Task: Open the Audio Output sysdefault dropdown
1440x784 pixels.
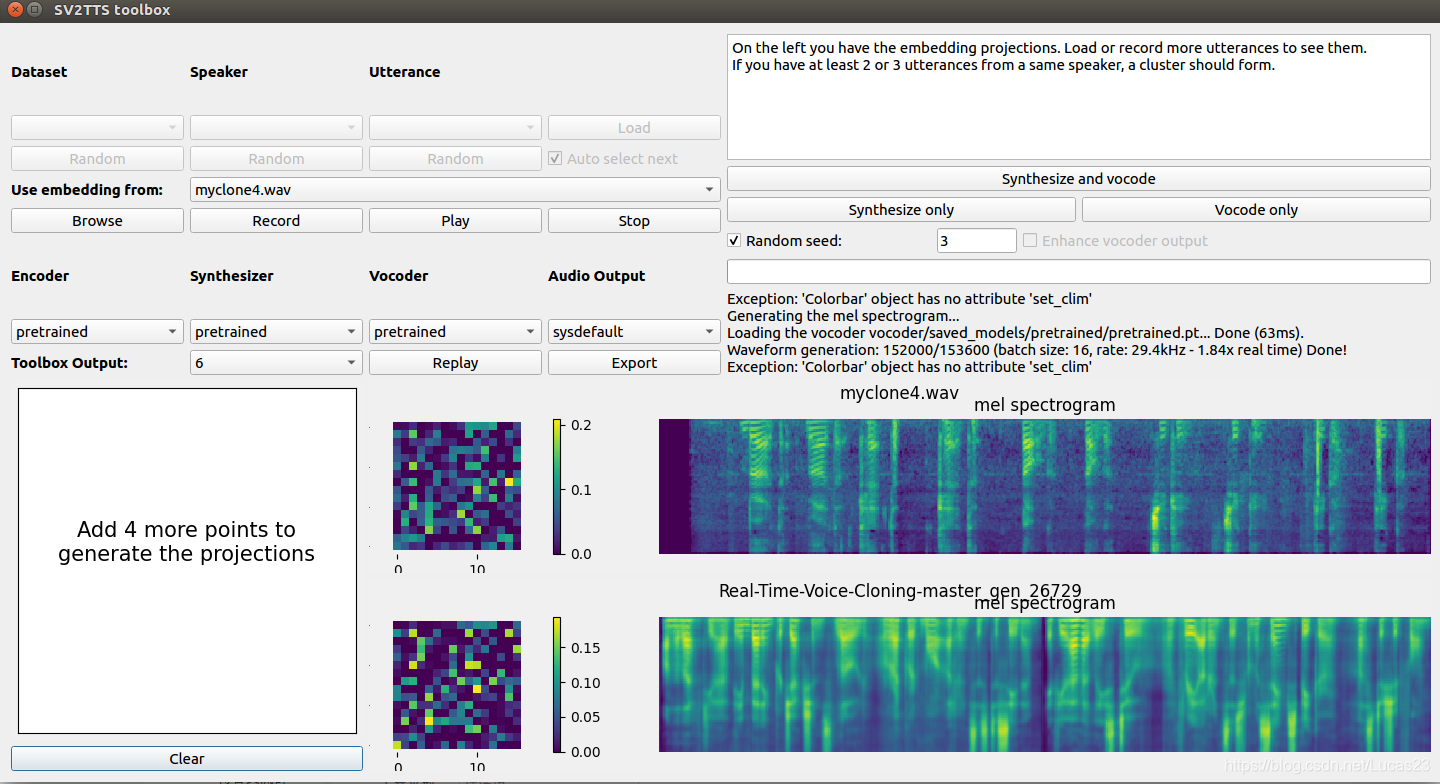Action: [633, 331]
